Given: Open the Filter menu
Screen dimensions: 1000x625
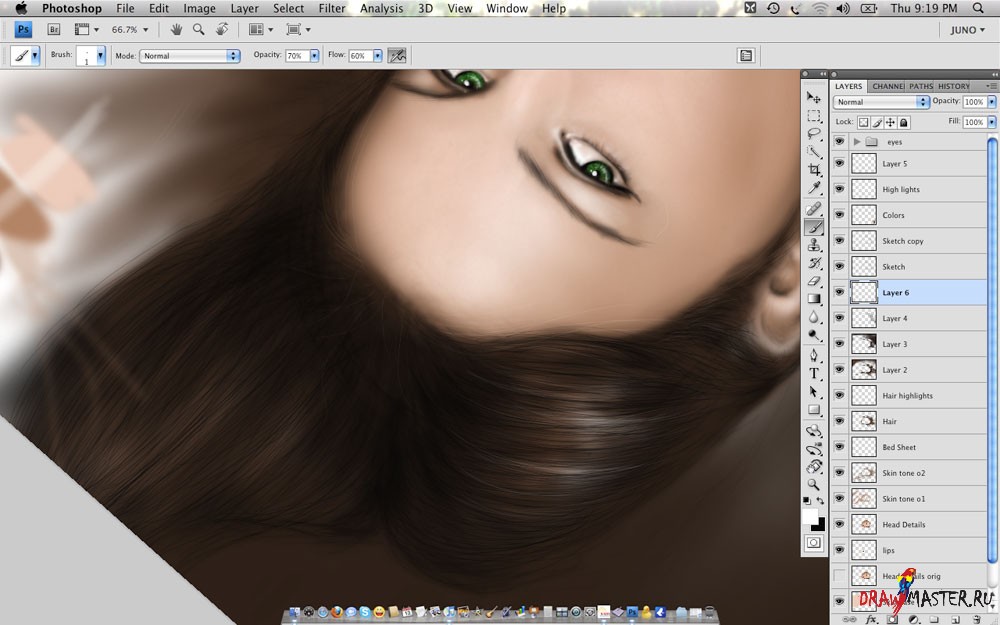Looking at the screenshot, I should tap(332, 8).
